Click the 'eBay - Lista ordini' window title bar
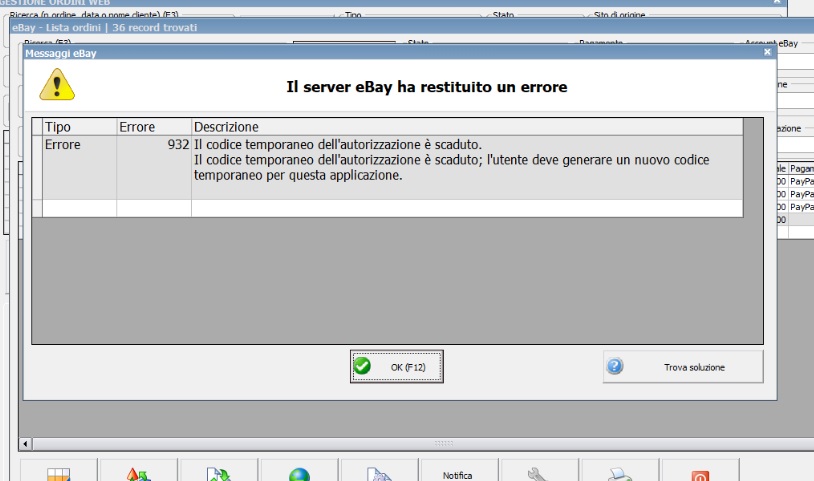814x481 pixels. (410, 28)
